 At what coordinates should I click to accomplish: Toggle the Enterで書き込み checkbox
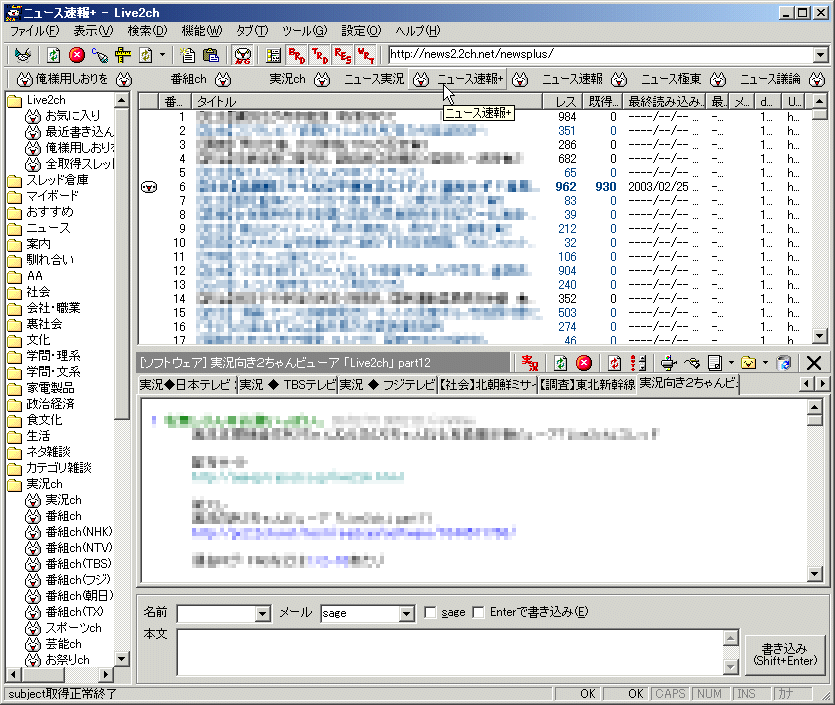[479, 613]
